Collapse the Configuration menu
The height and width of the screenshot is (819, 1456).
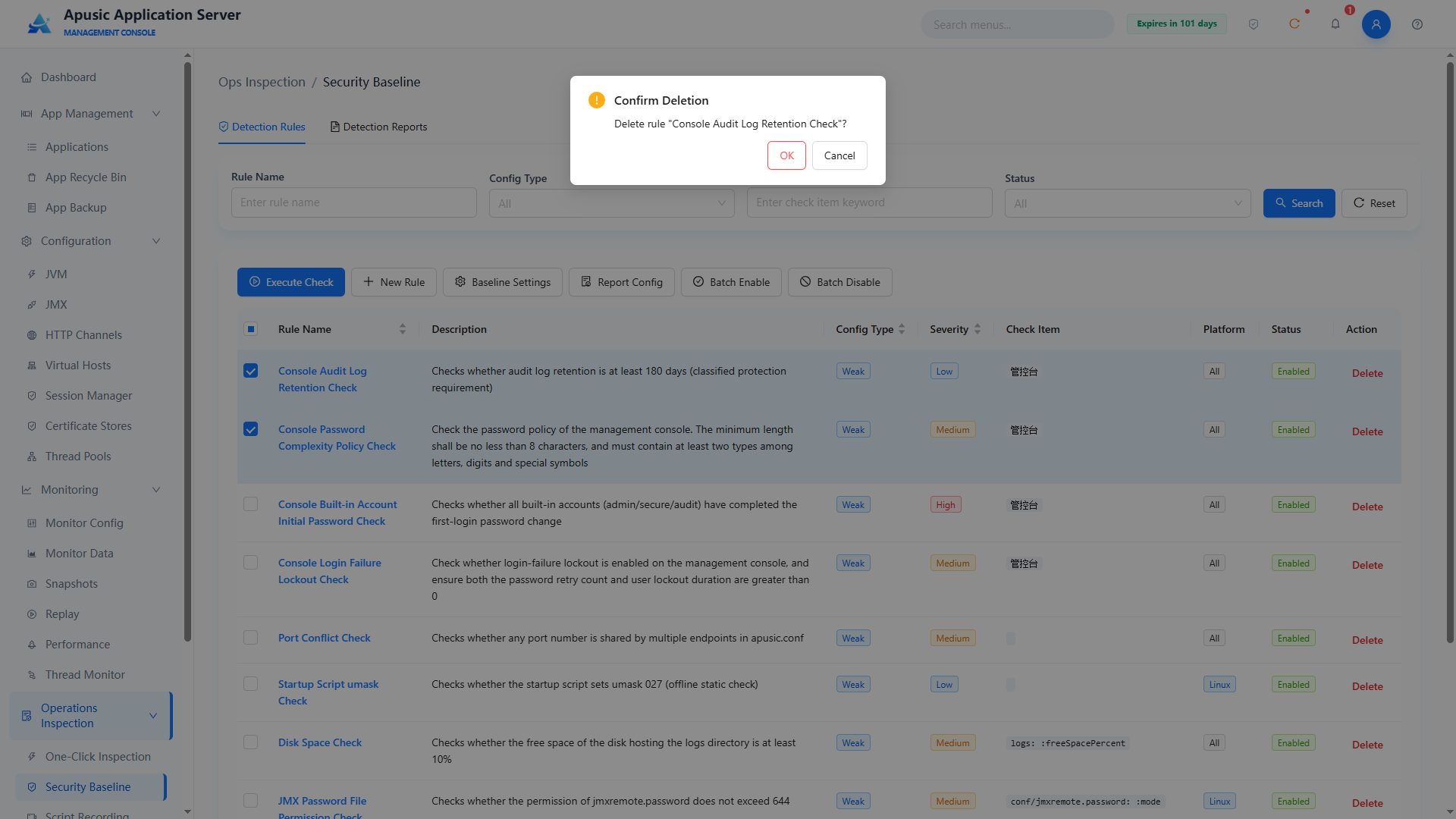156,241
